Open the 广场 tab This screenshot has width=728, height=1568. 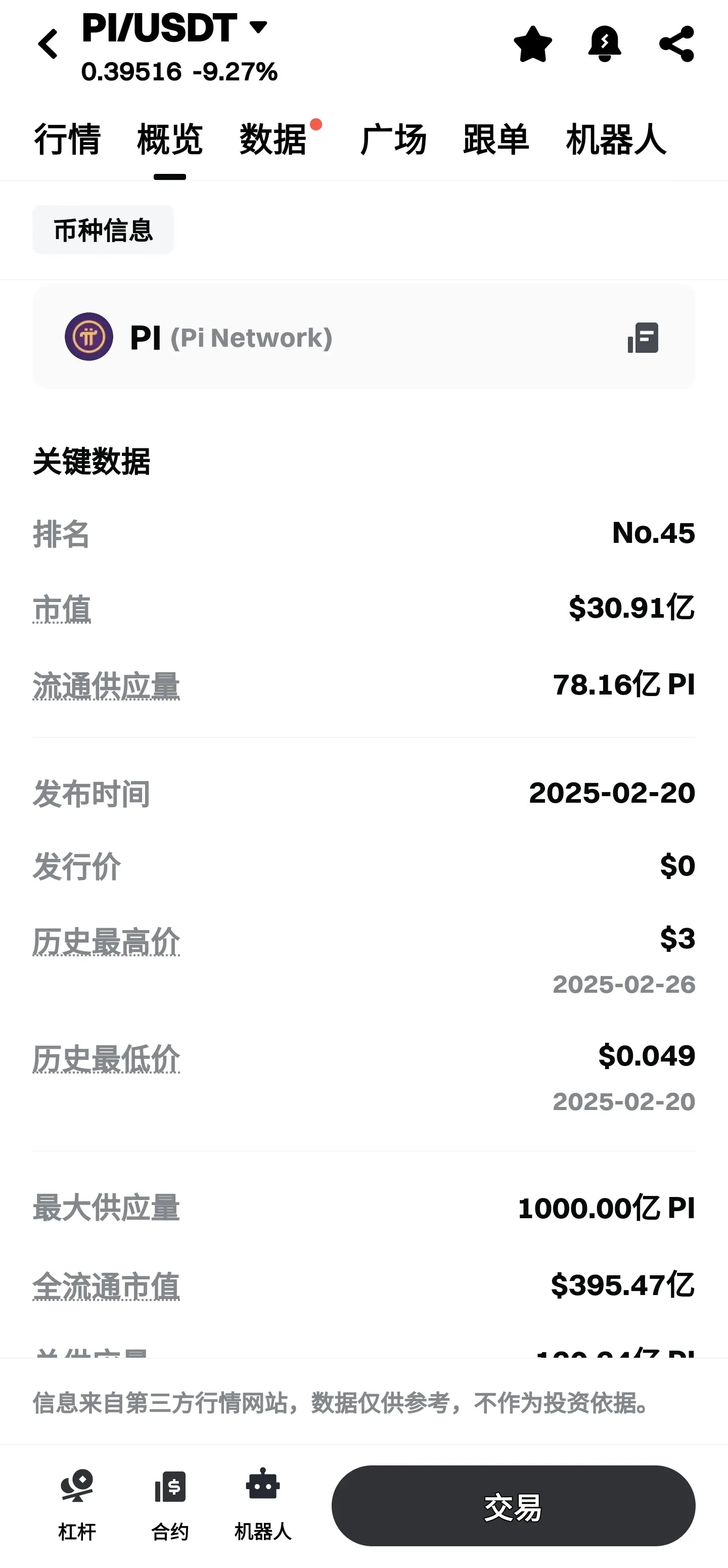pyautogui.click(x=393, y=140)
